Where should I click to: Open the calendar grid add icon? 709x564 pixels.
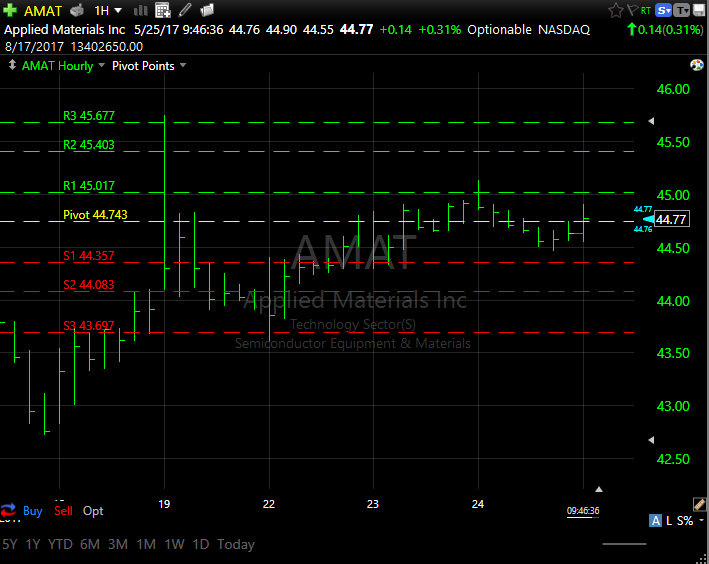pos(162,10)
